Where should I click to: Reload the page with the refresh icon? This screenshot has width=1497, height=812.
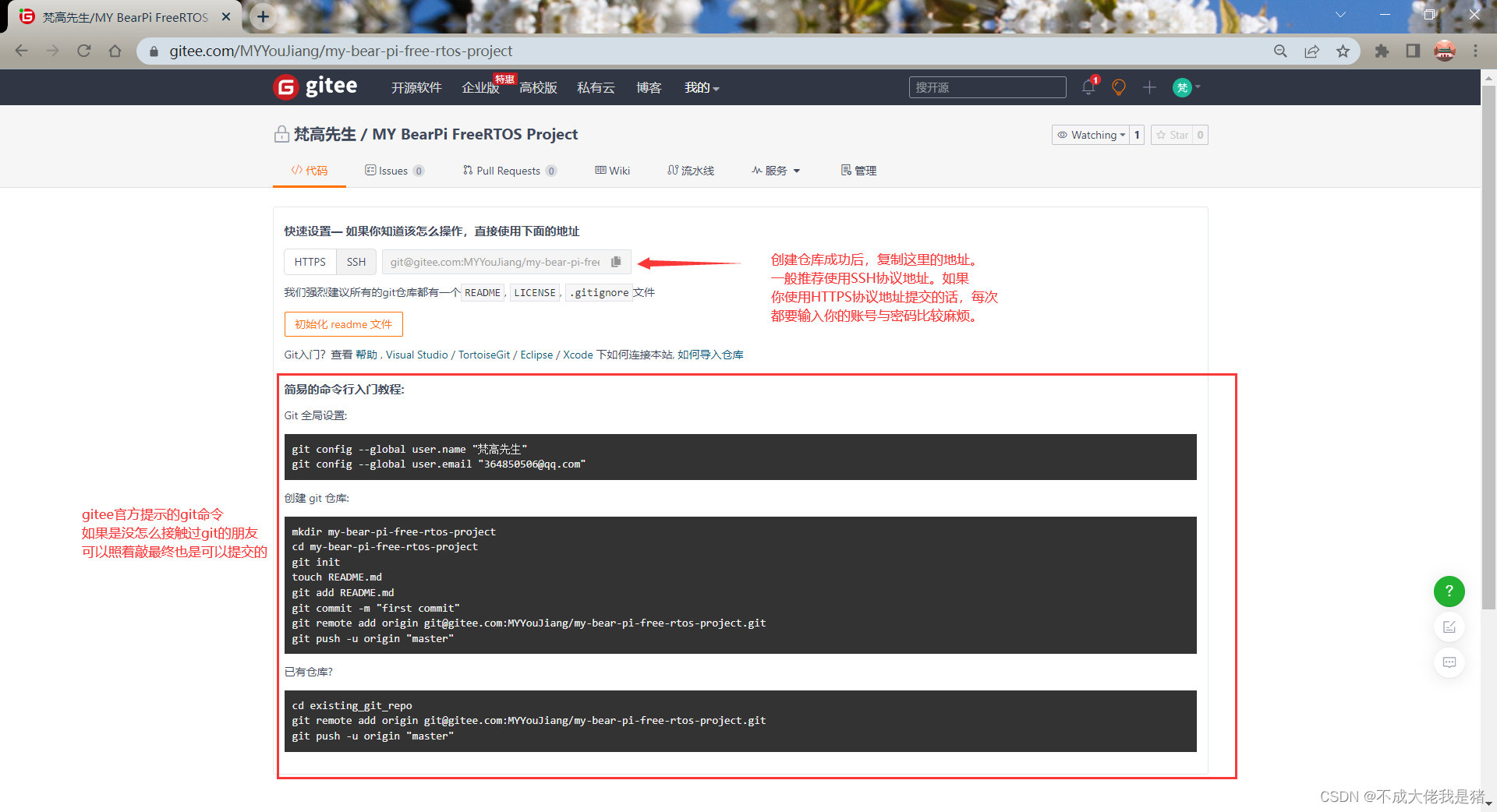84,51
